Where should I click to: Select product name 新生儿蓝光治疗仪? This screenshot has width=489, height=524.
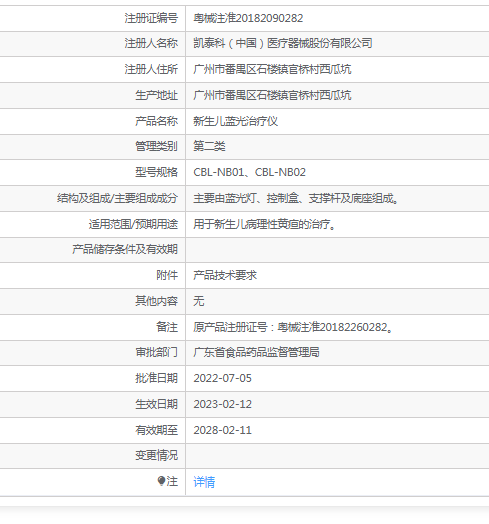[x=235, y=121]
